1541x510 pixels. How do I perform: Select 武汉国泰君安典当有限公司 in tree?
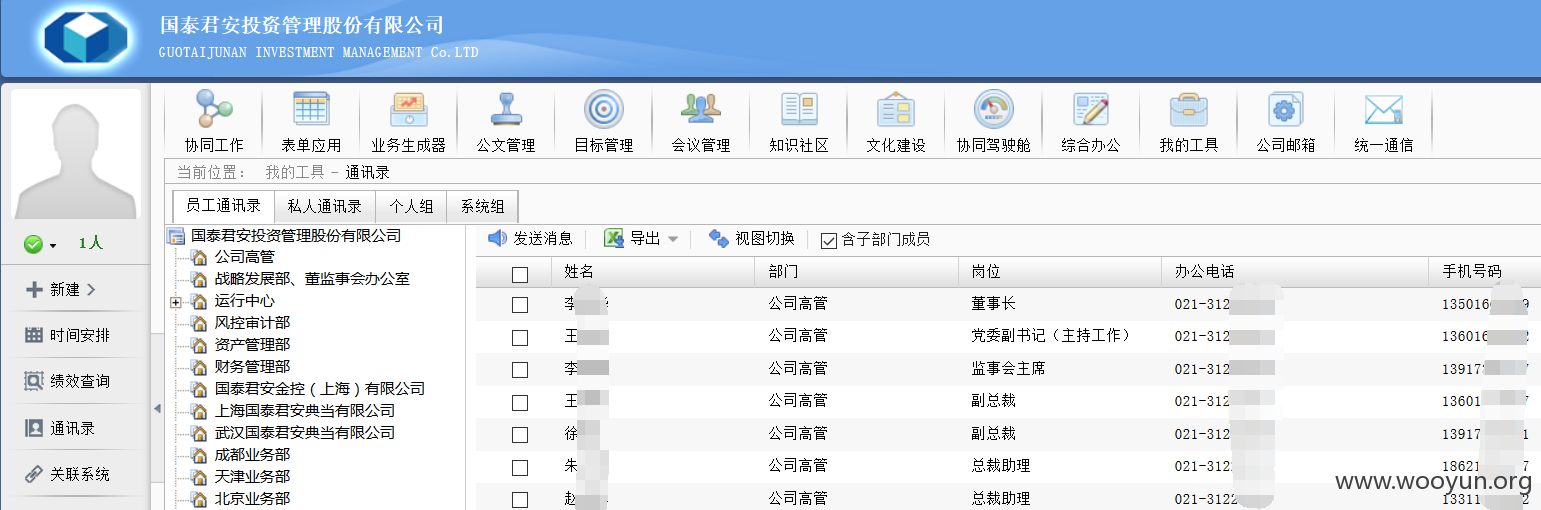(x=304, y=432)
